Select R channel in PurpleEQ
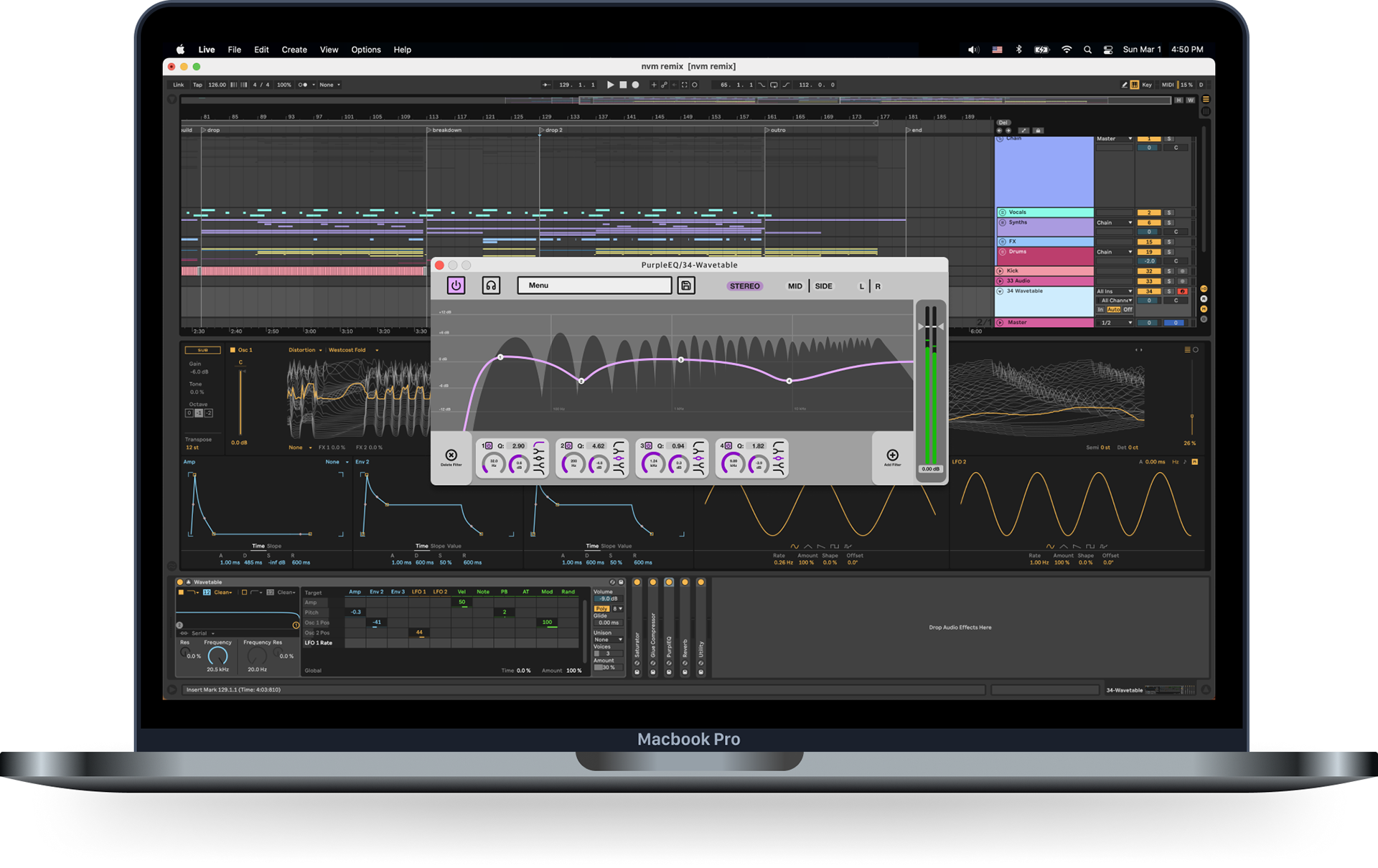Viewport: 1378px width, 868px height. (878, 286)
